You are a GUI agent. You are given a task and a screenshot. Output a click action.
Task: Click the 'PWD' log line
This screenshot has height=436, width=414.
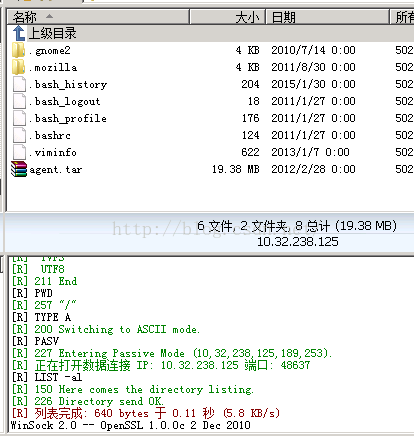pyautogui.click(x=32, y=293)
